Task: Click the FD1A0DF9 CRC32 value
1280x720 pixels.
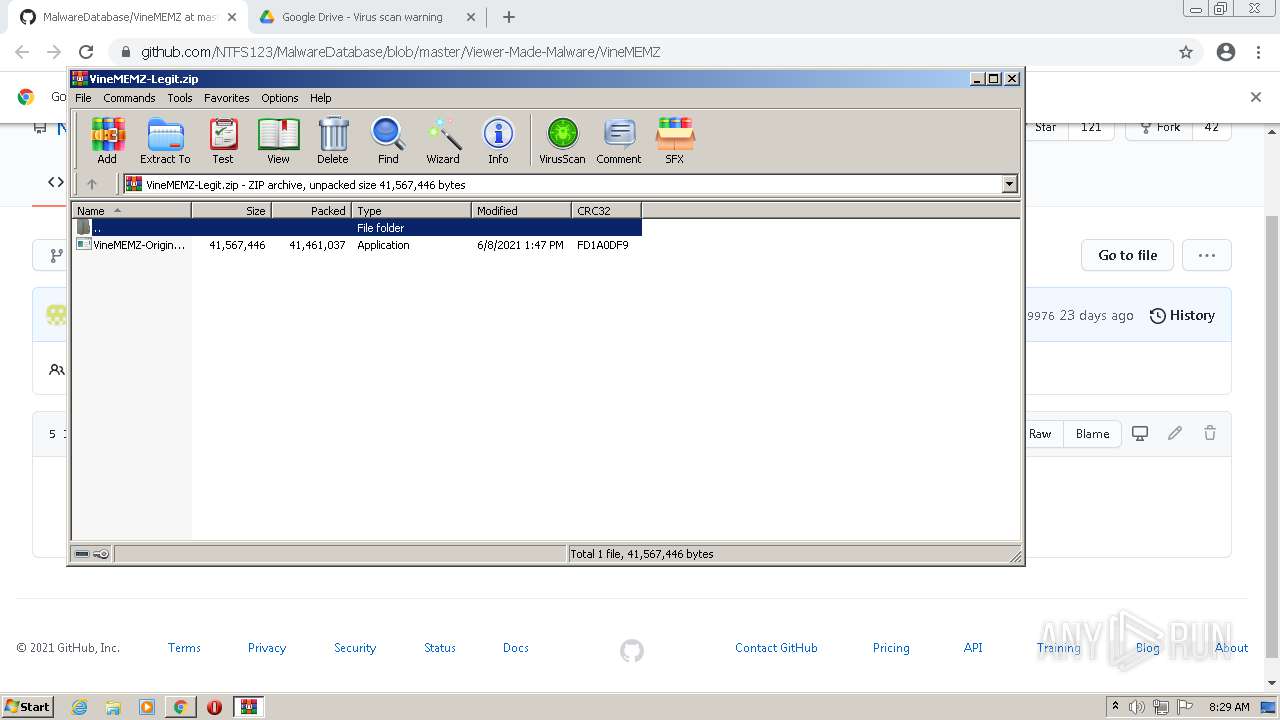Action: pos(603,245)
